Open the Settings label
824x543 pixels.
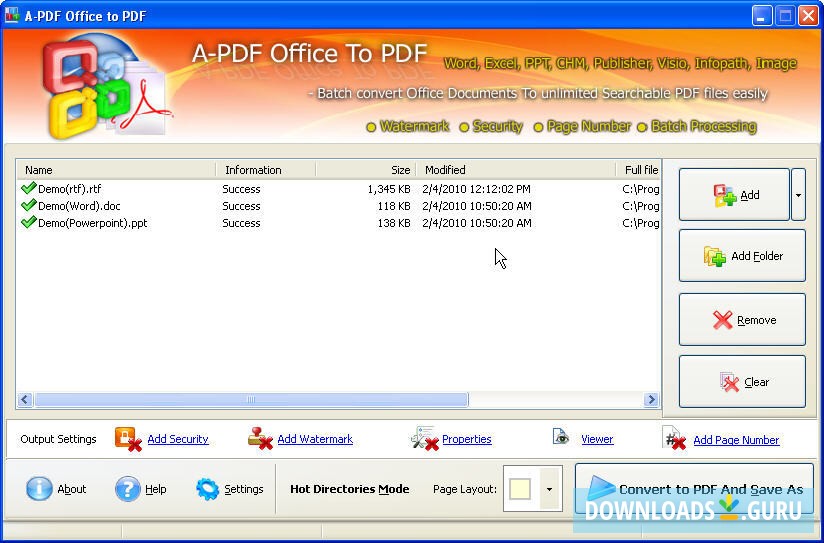pos(243,489)
